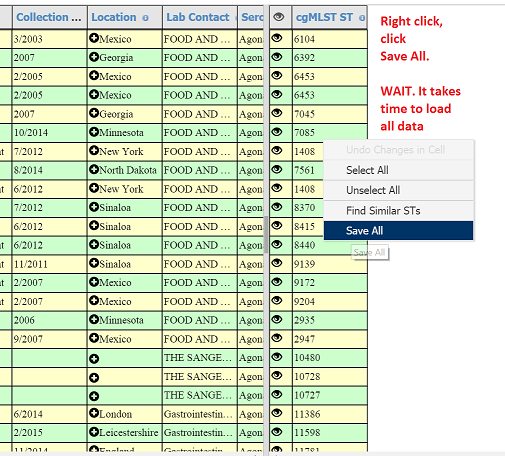Toggle the eye icon in the row with ST 7085

tap(277, 132)
